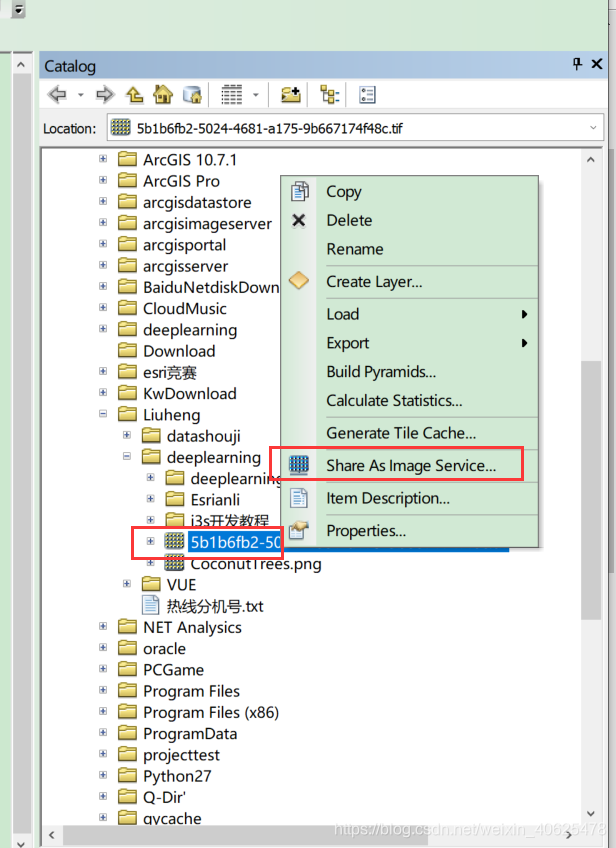Select Calculate Statistics... menu entry

409,401
